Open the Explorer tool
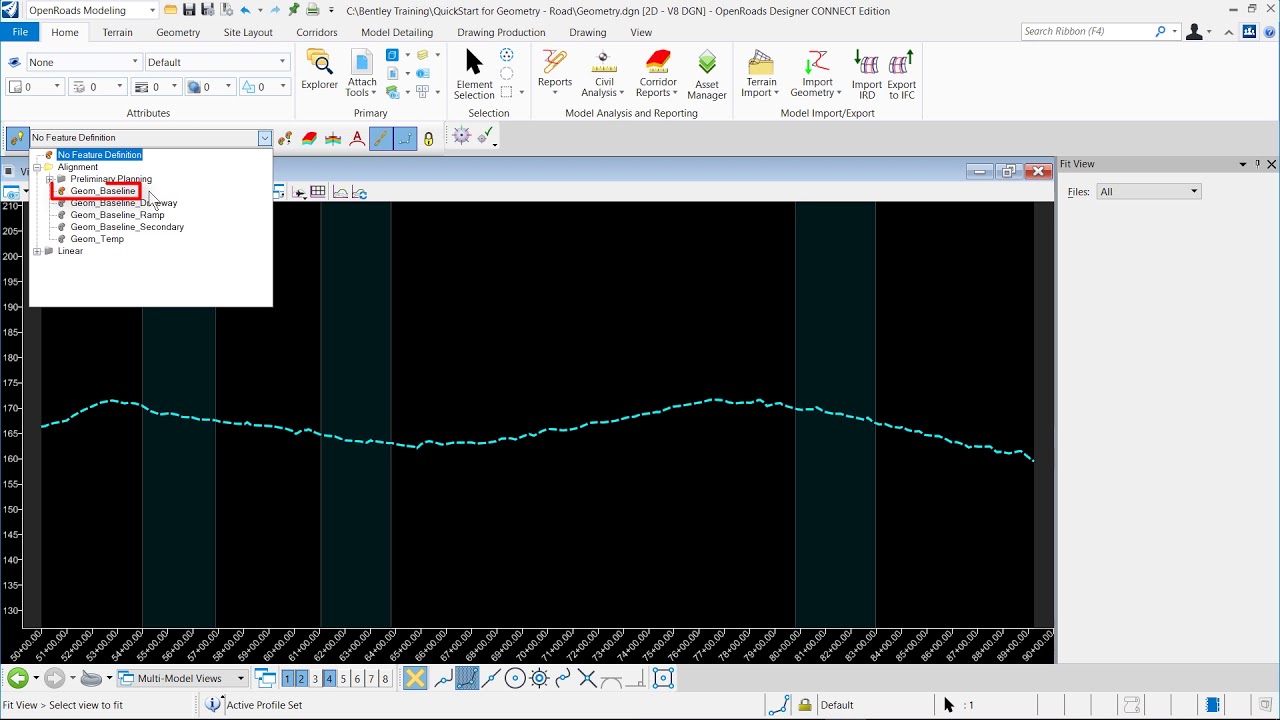Viewport: 1280px width, 720px height. [320, 70]
